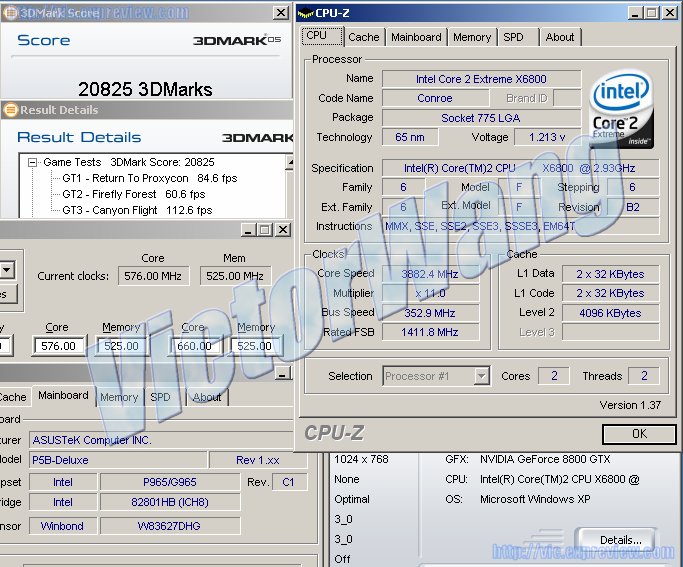Click the OK button in CPU-Z
Screen dimensions: 683x567
point(639,434)
